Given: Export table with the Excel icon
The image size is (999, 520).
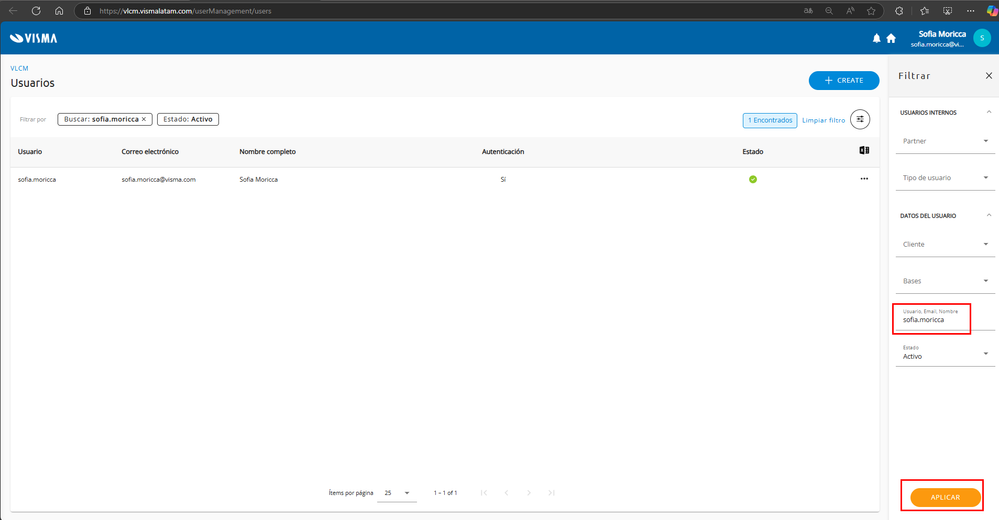Looking at the screenshot, I should pyautogui.click(x=864, y=150).
